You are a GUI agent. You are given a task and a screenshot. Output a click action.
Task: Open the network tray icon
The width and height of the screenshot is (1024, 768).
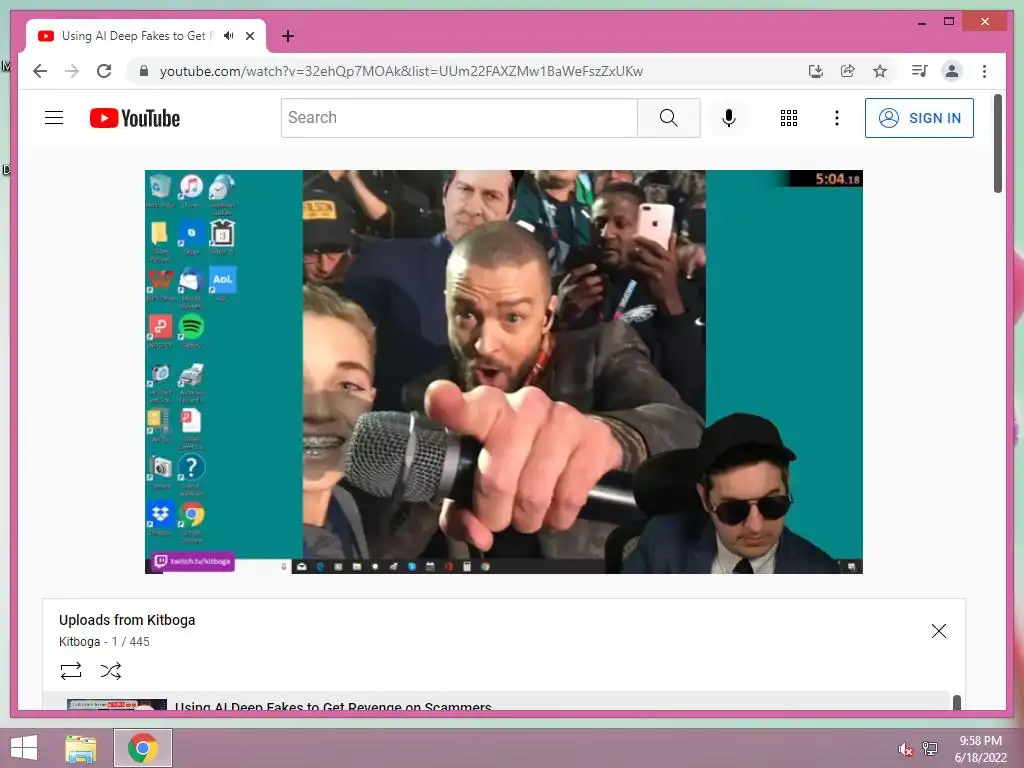point(929,748)
